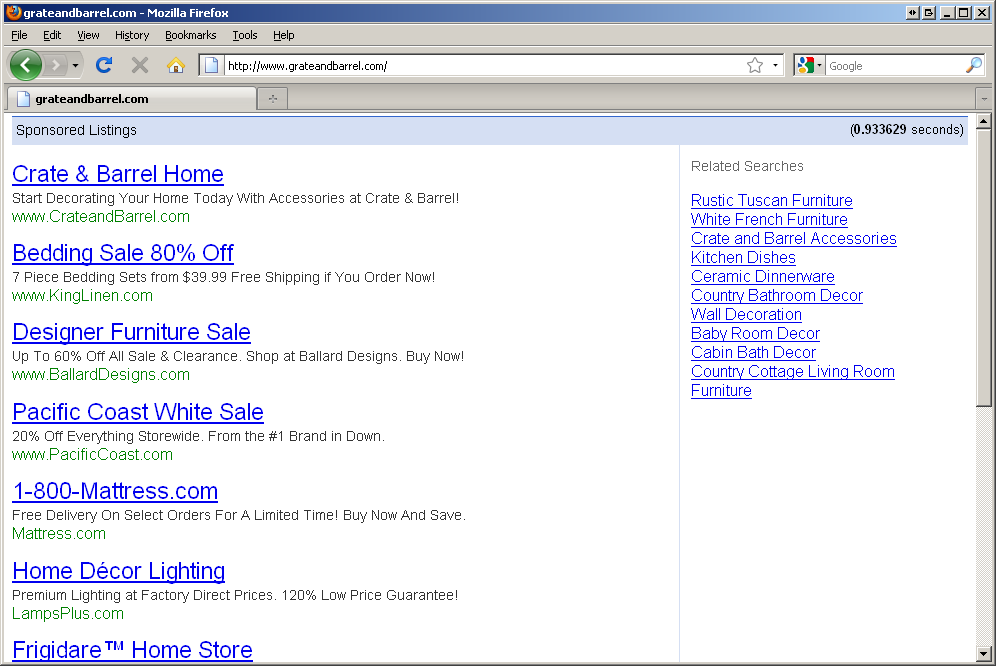Click the Ceramic Dinnerware related search
Viewport: 996px width, 666px height.
click(763, 276)
